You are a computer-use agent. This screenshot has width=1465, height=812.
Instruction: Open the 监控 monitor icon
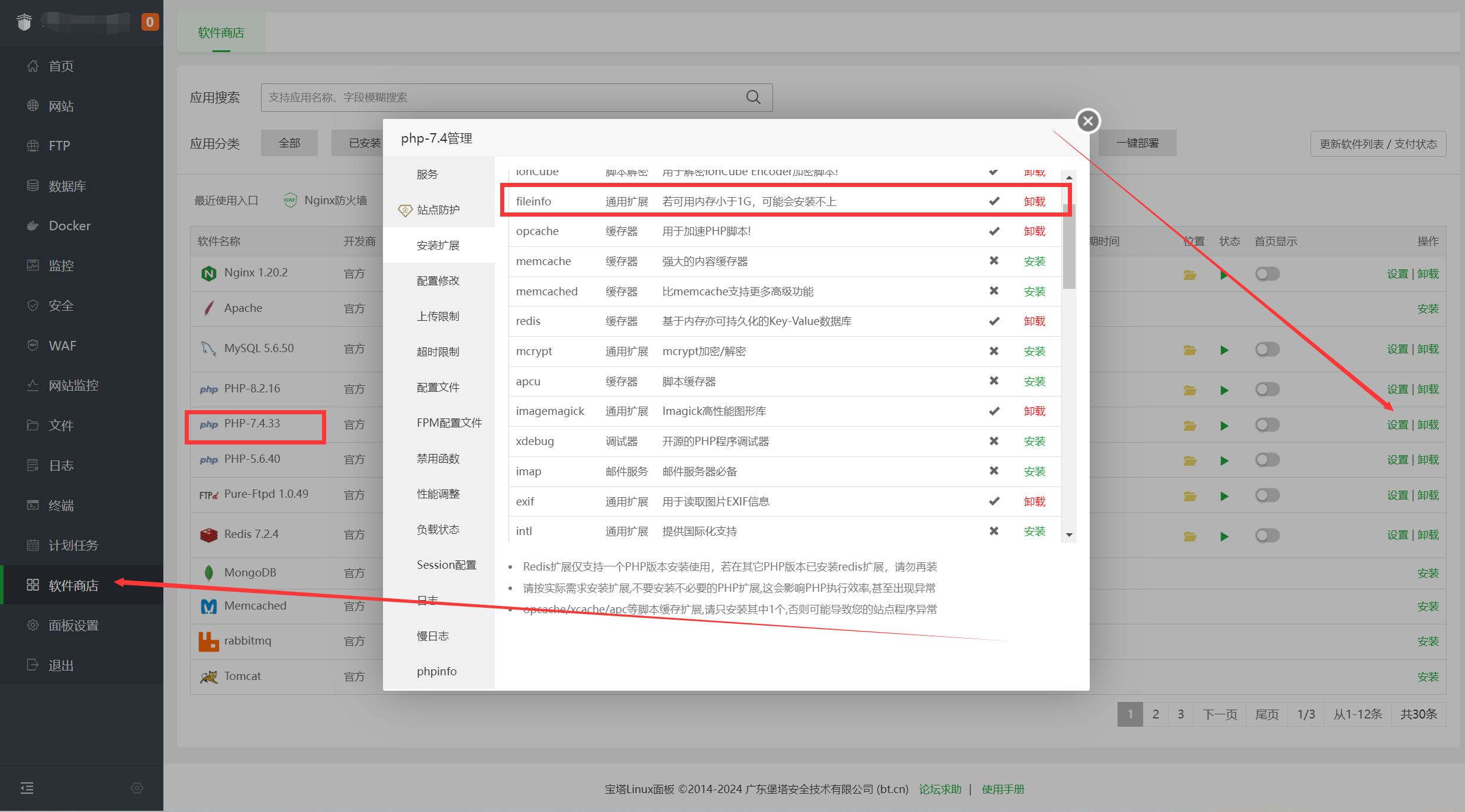[x=33, y=265]
